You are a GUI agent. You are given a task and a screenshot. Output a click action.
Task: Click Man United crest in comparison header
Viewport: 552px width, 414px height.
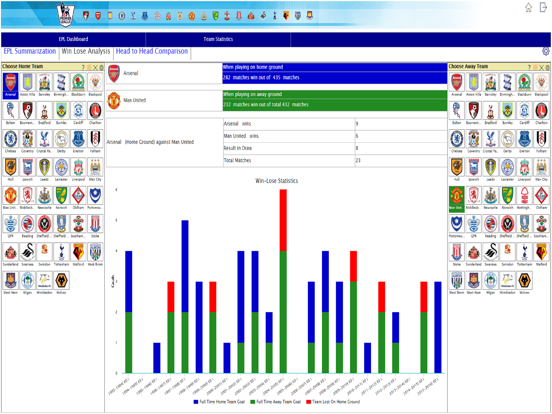tap(114, 100)
